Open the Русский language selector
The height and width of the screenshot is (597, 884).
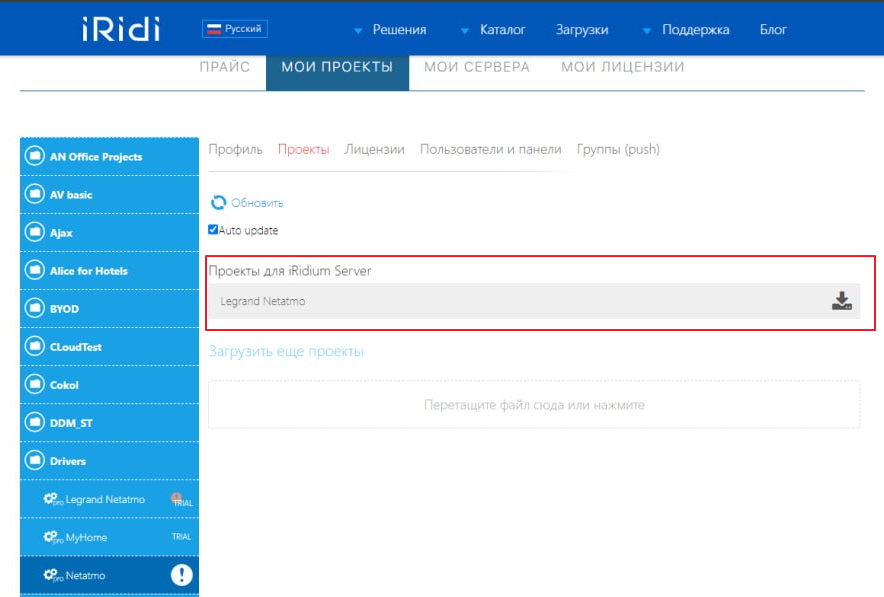coord(234,29)
